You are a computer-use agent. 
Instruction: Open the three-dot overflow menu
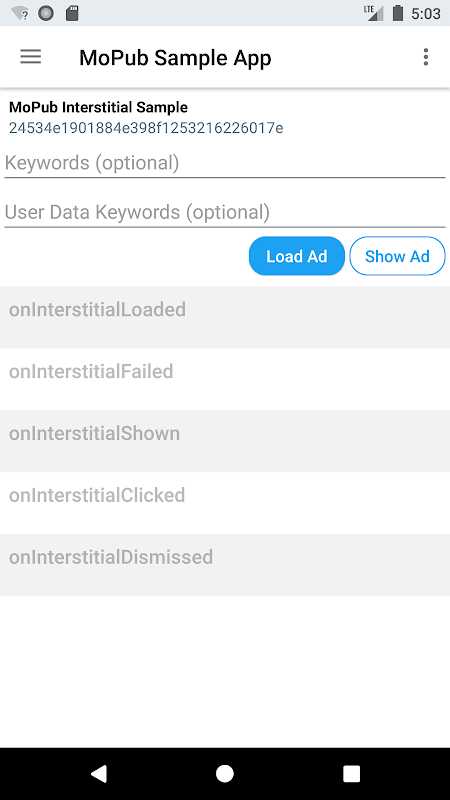(426, 57)
